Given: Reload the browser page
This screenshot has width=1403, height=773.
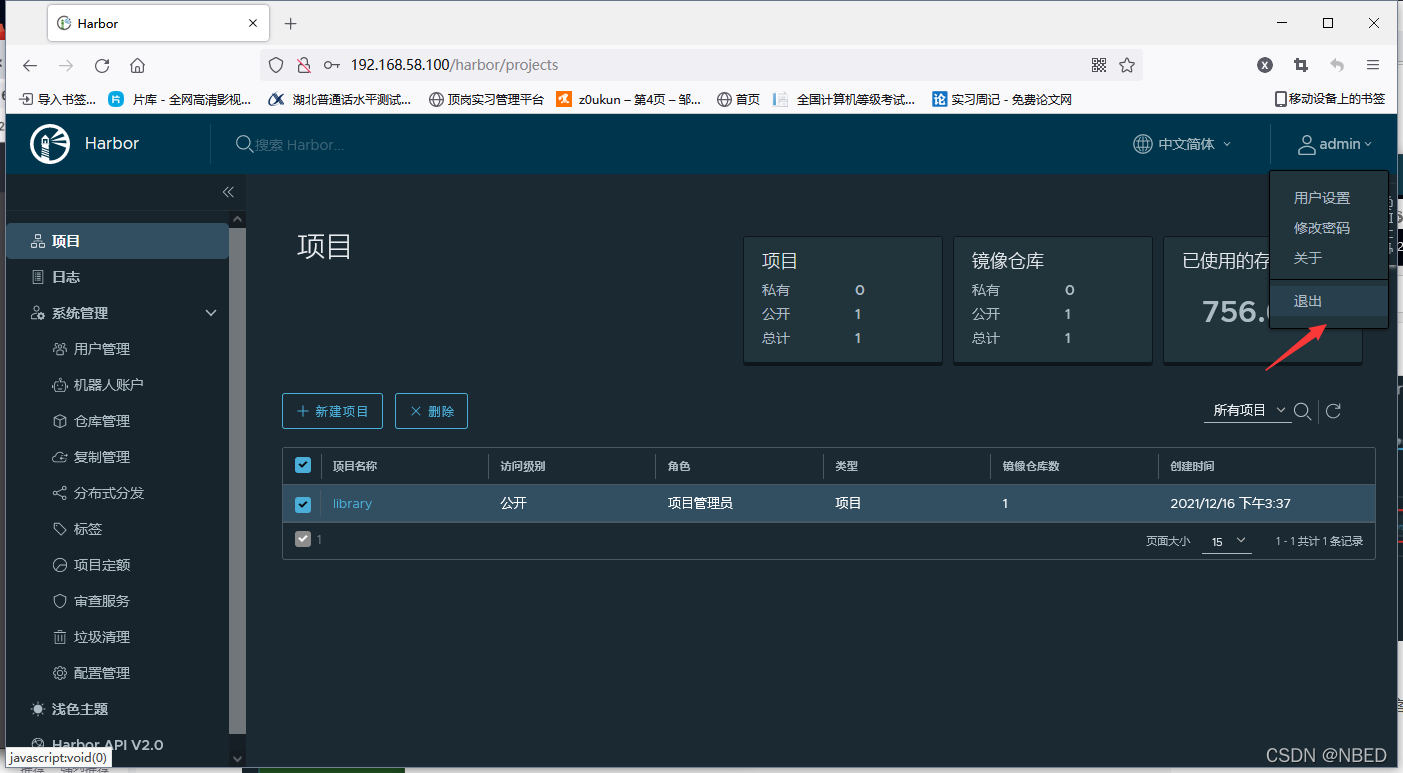Looking at the screenshot, I should 102,65.
